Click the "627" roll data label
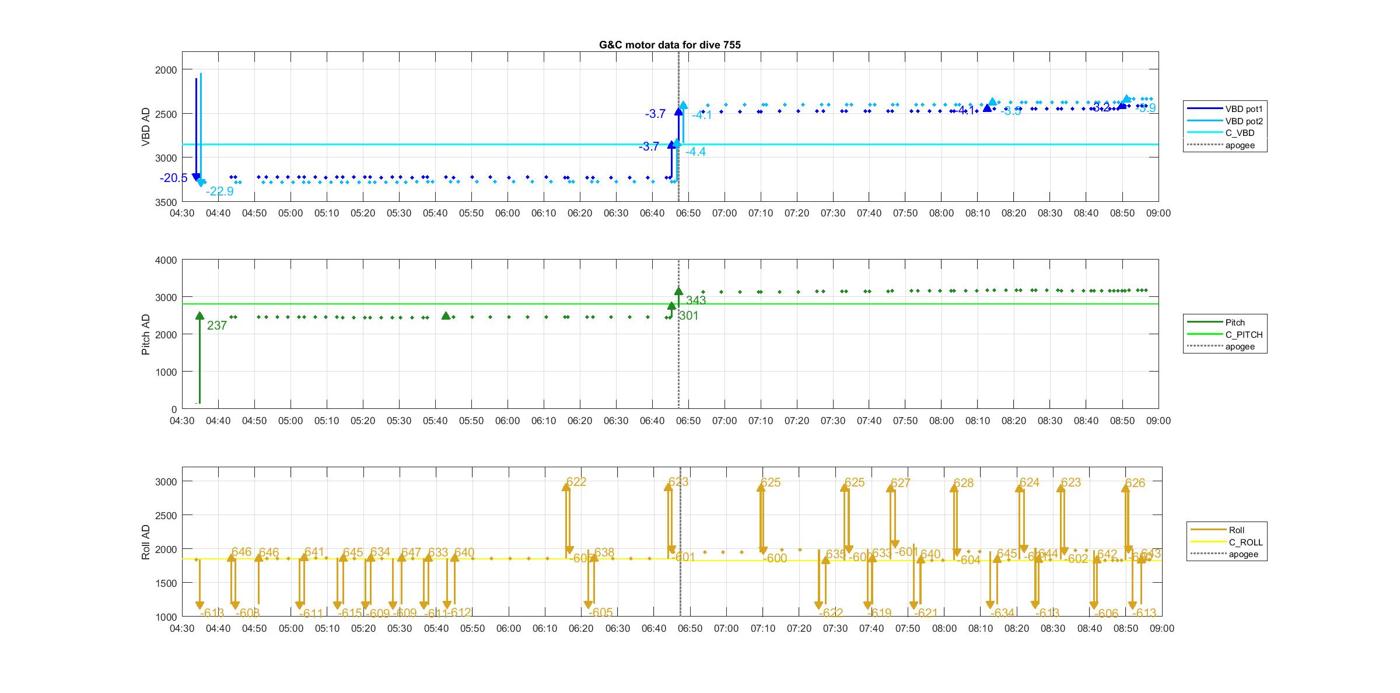 pos(901,483)
